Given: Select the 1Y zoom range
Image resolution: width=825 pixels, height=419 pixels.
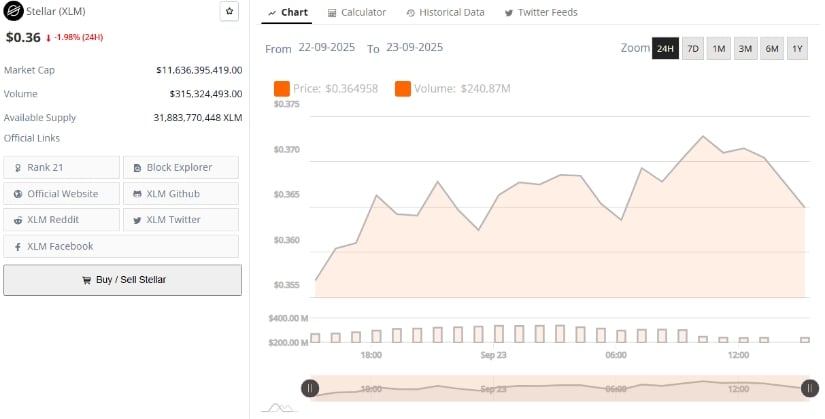Looking at the screenshot, I should (797, 48).
